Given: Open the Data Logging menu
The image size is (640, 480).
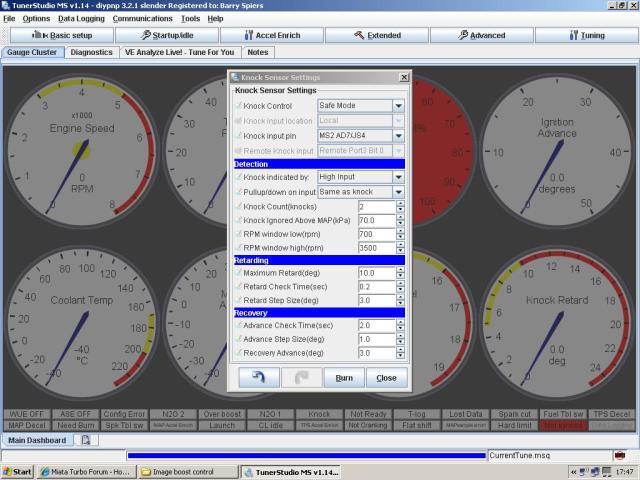Looking at the screenshot, I should 81,18.
